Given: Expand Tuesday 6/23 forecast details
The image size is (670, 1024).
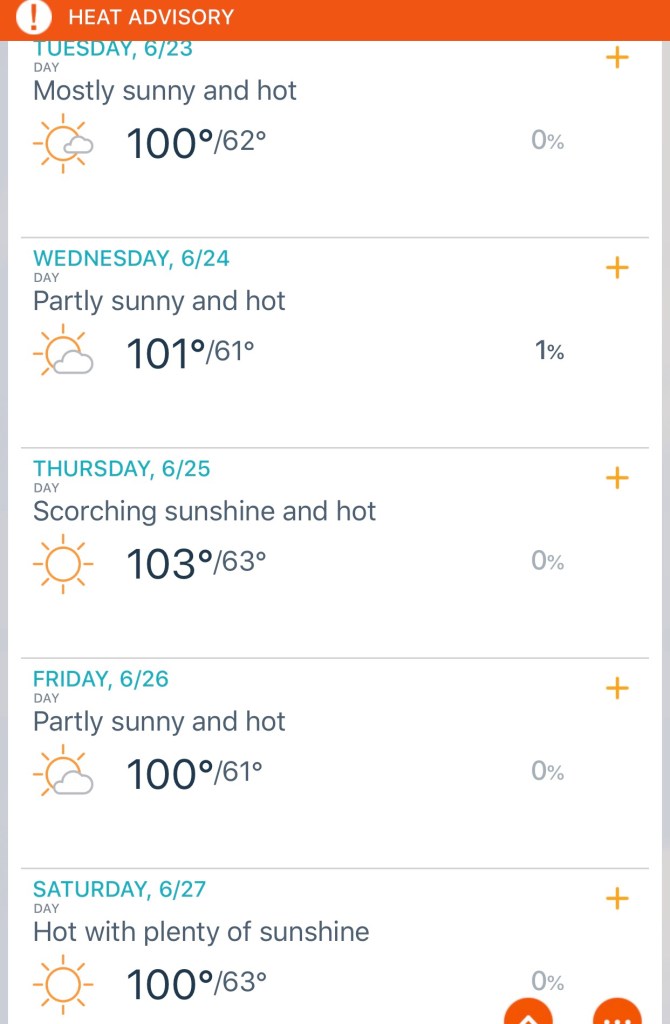Looking at the screenshot, I should pyautogui.click(x=618, y=58).
